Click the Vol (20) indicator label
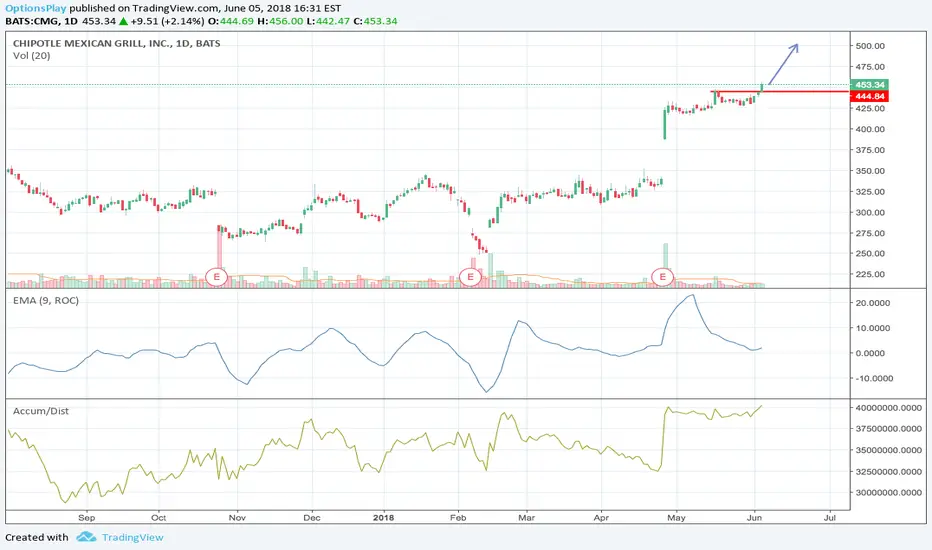The width and height of the screenshot is (932, 550). (32, 56)
